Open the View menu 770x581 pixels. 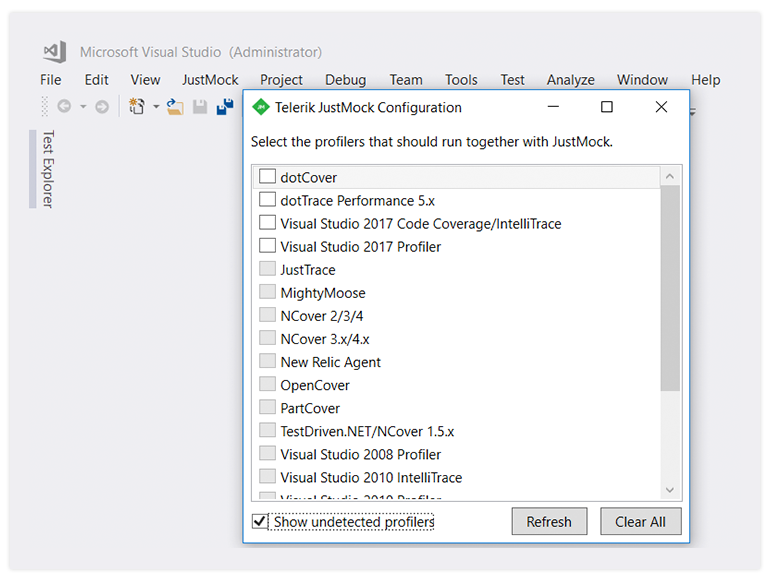145,80
